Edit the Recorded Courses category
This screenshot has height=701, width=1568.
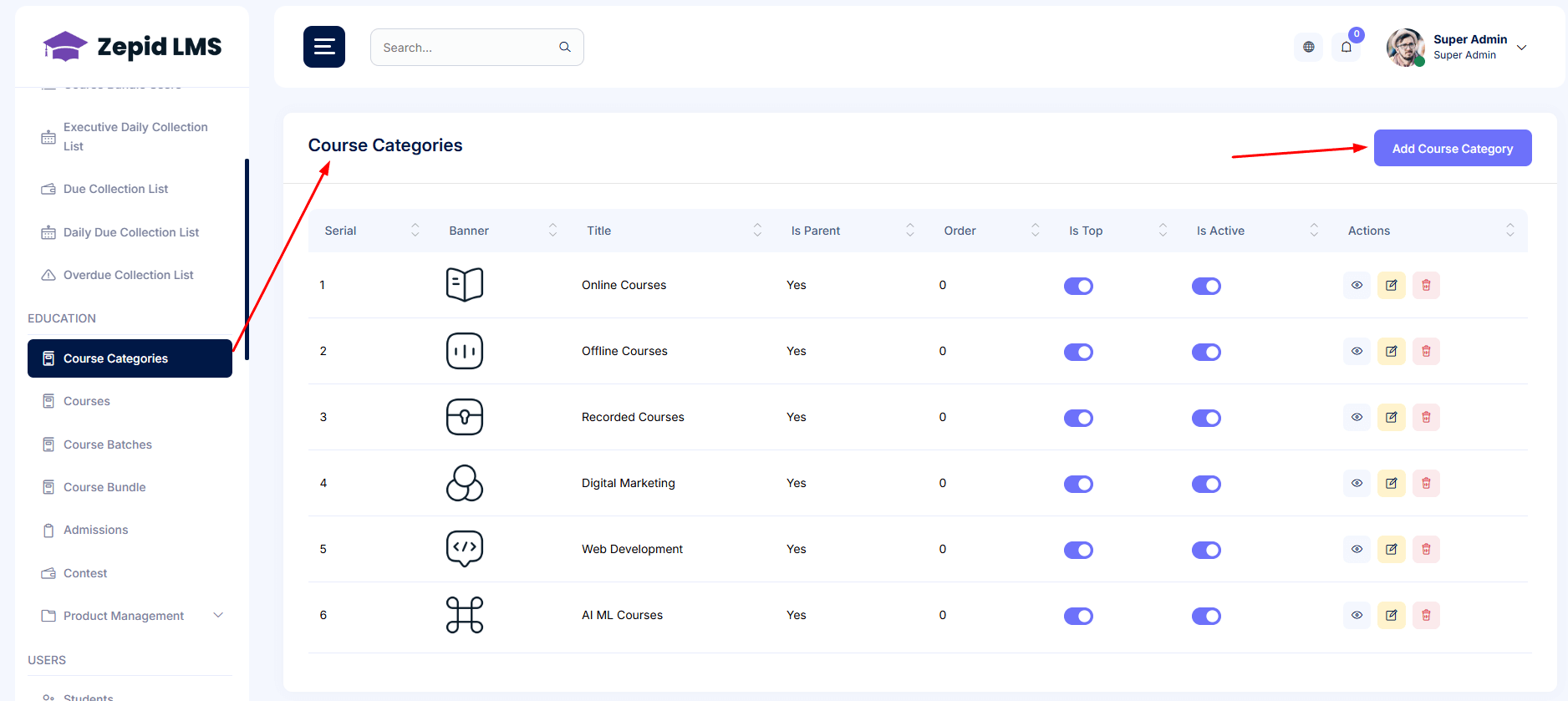(1392, 418)
